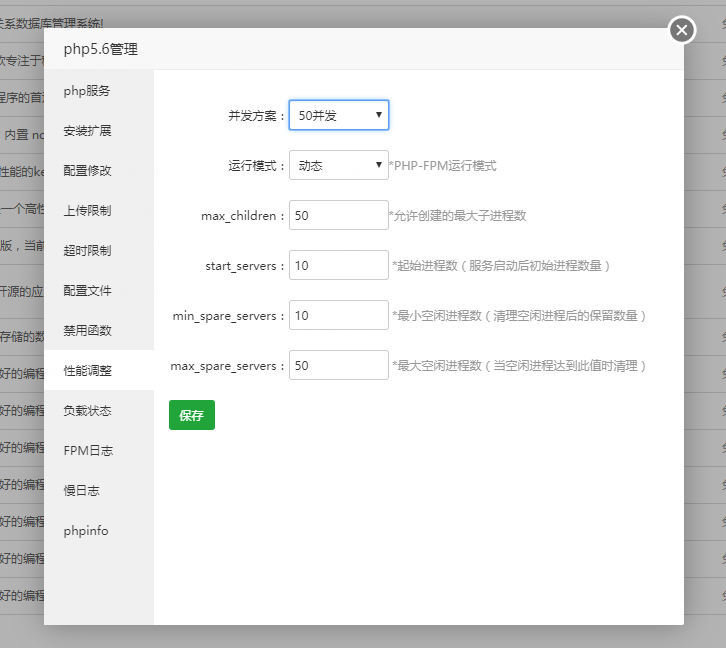Switch to the php服务 tab

click(87, 91)
